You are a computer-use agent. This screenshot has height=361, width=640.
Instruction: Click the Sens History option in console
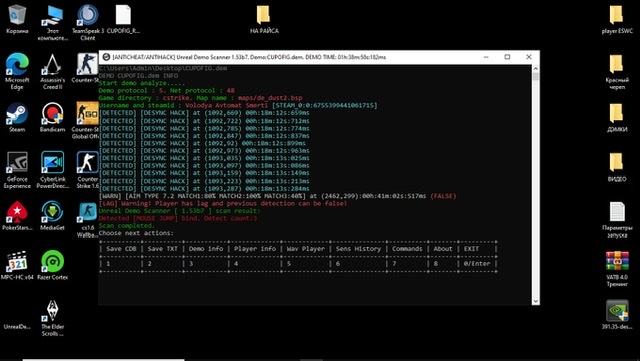[x=358, y=249]
